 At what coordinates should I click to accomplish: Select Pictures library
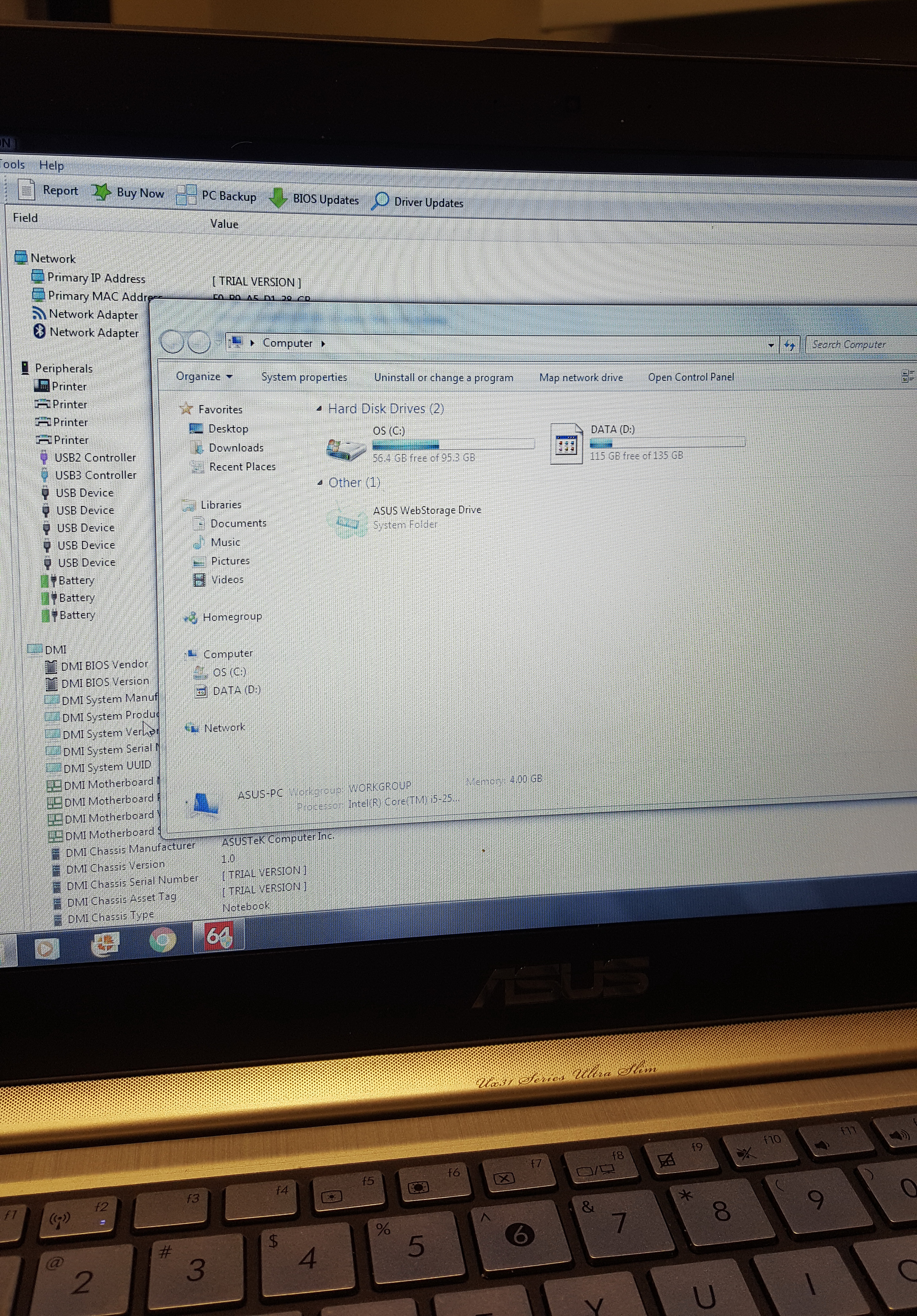[x=230, y=561]
